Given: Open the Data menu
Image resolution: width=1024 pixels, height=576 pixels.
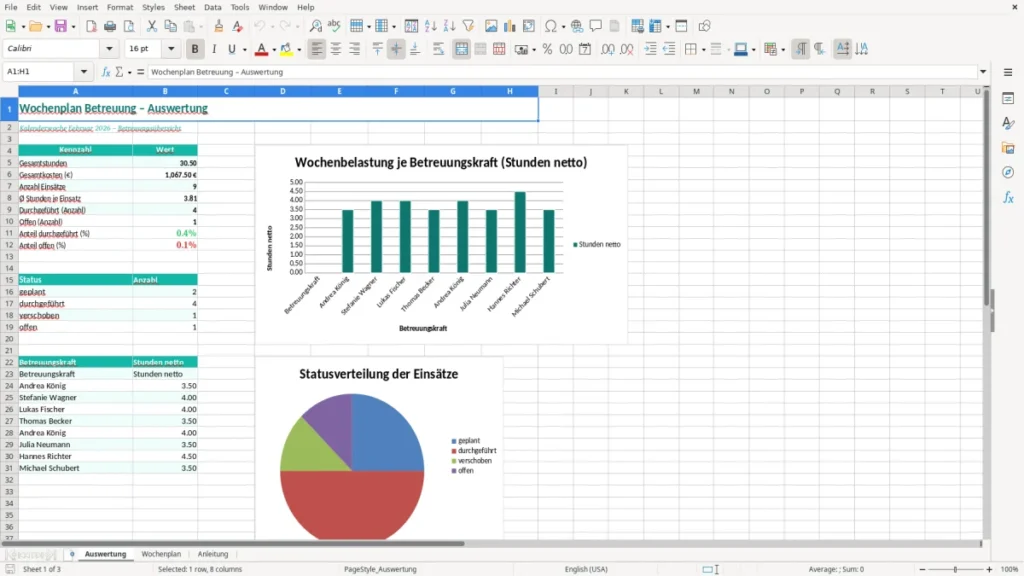Looking at the screenshot, I should click(x=212, y=7).
